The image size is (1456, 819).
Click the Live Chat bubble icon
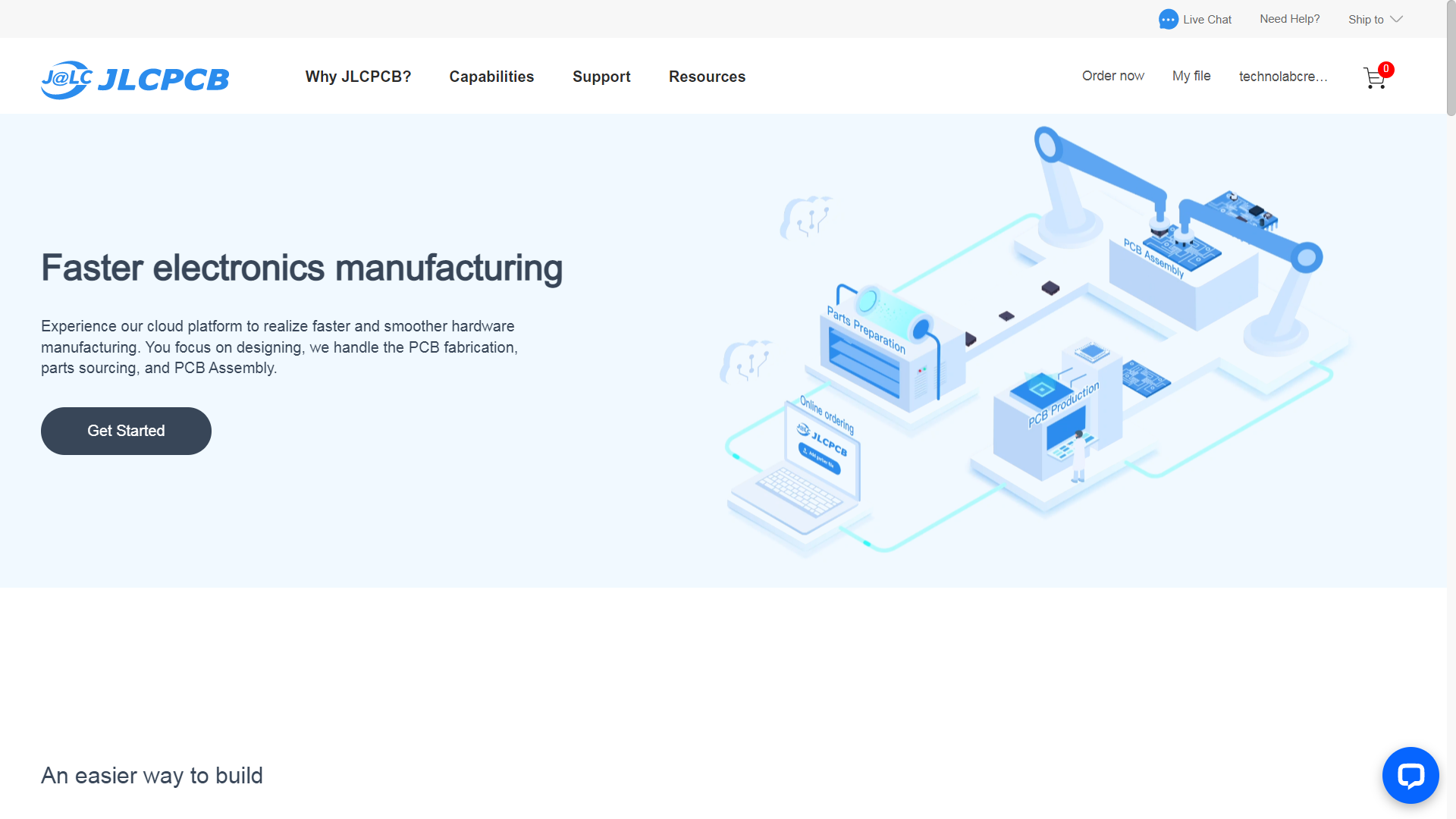pos(1168,19)
